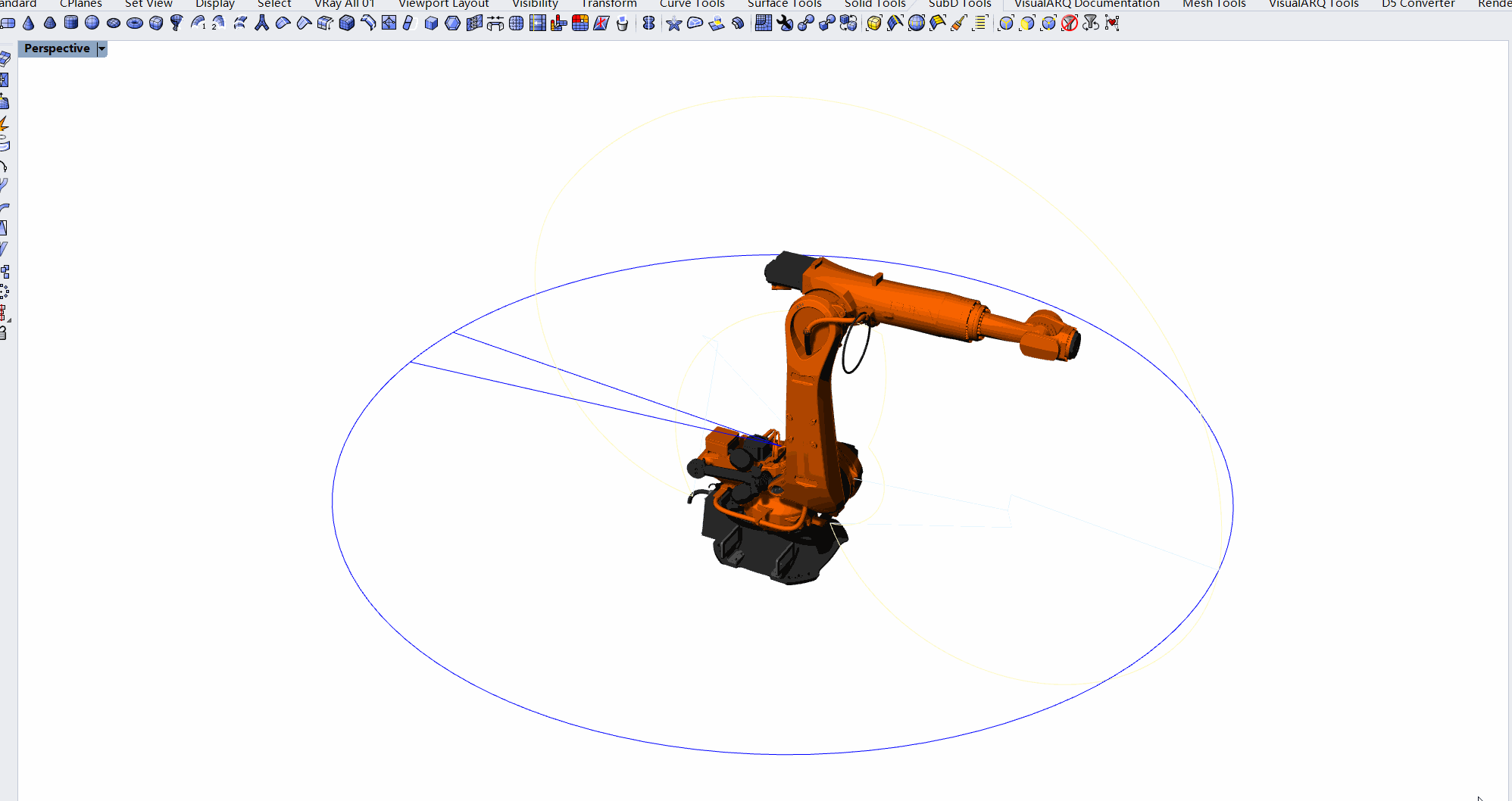Open the Surface Tools tab
Screen dimensions: 1512x801
click(784, 4)
